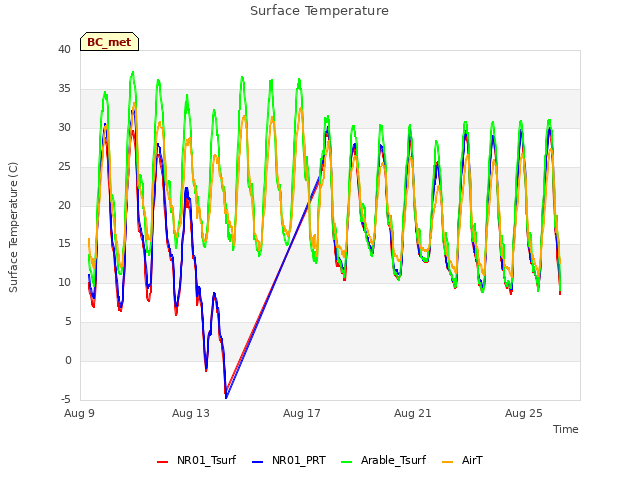
Task: Select the Surface Temperature chart title
Action: coord(320,11)
